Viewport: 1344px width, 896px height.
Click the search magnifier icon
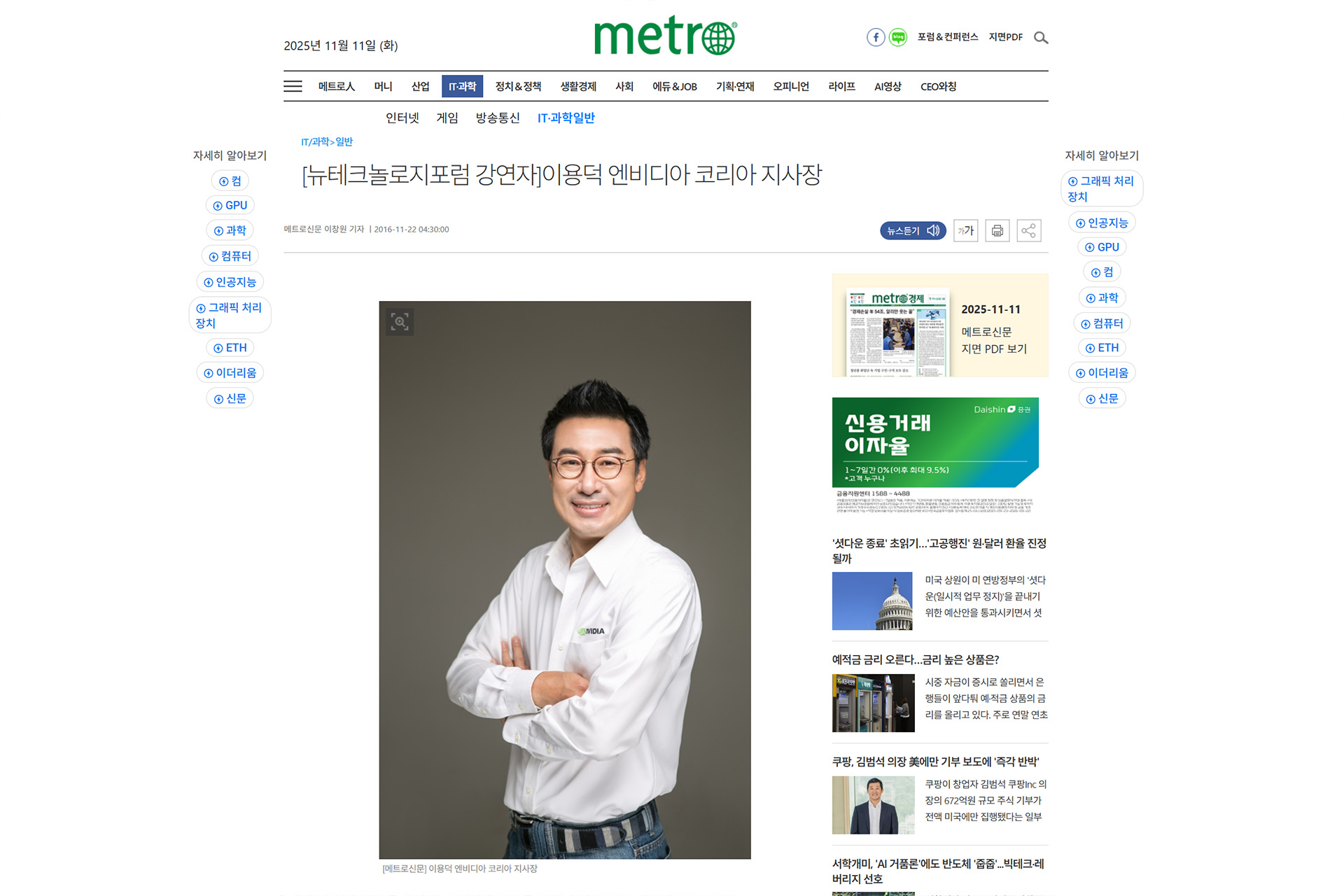point(1041,38)
